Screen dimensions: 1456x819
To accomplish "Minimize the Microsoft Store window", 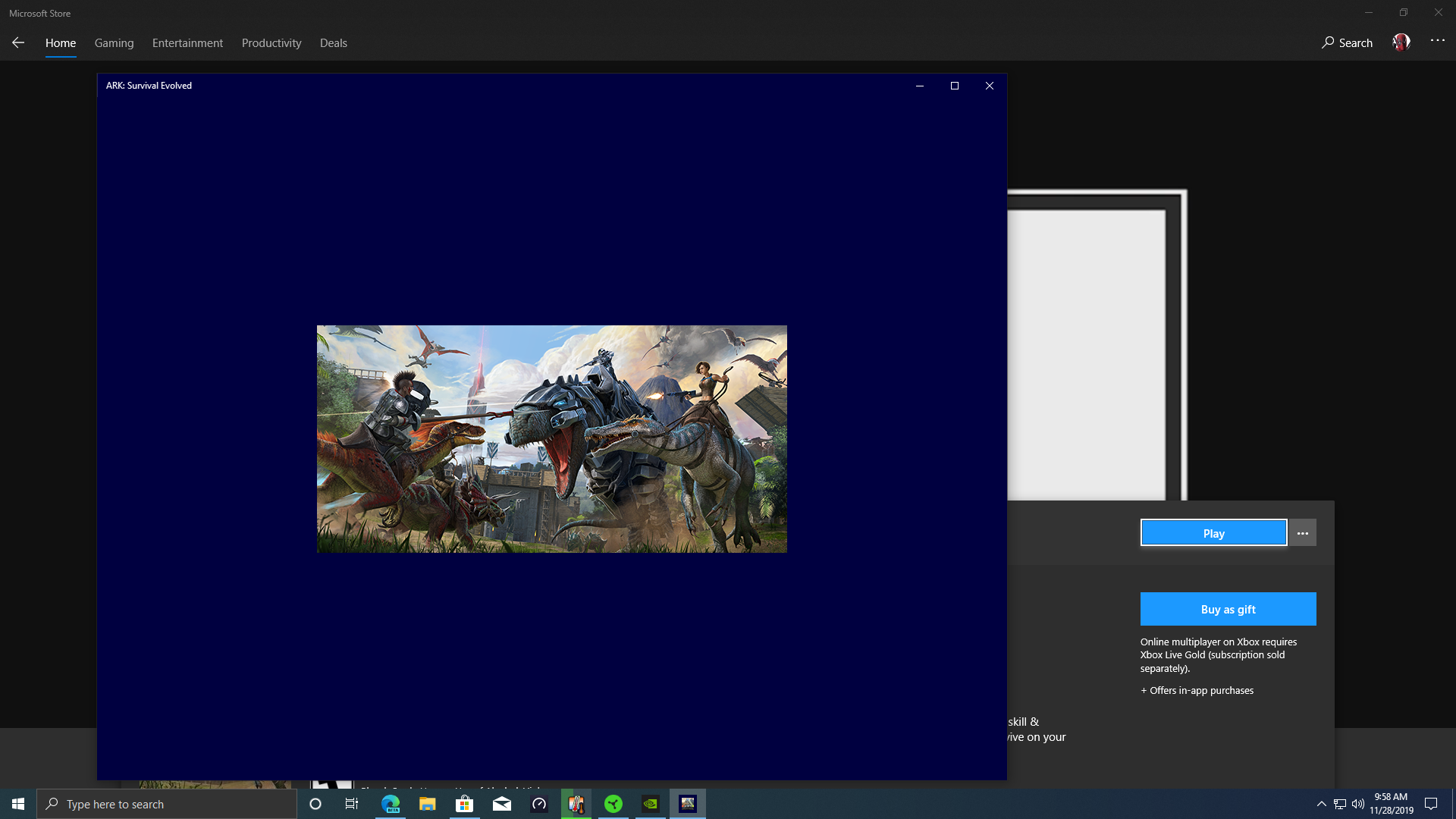I will 1369,12.
